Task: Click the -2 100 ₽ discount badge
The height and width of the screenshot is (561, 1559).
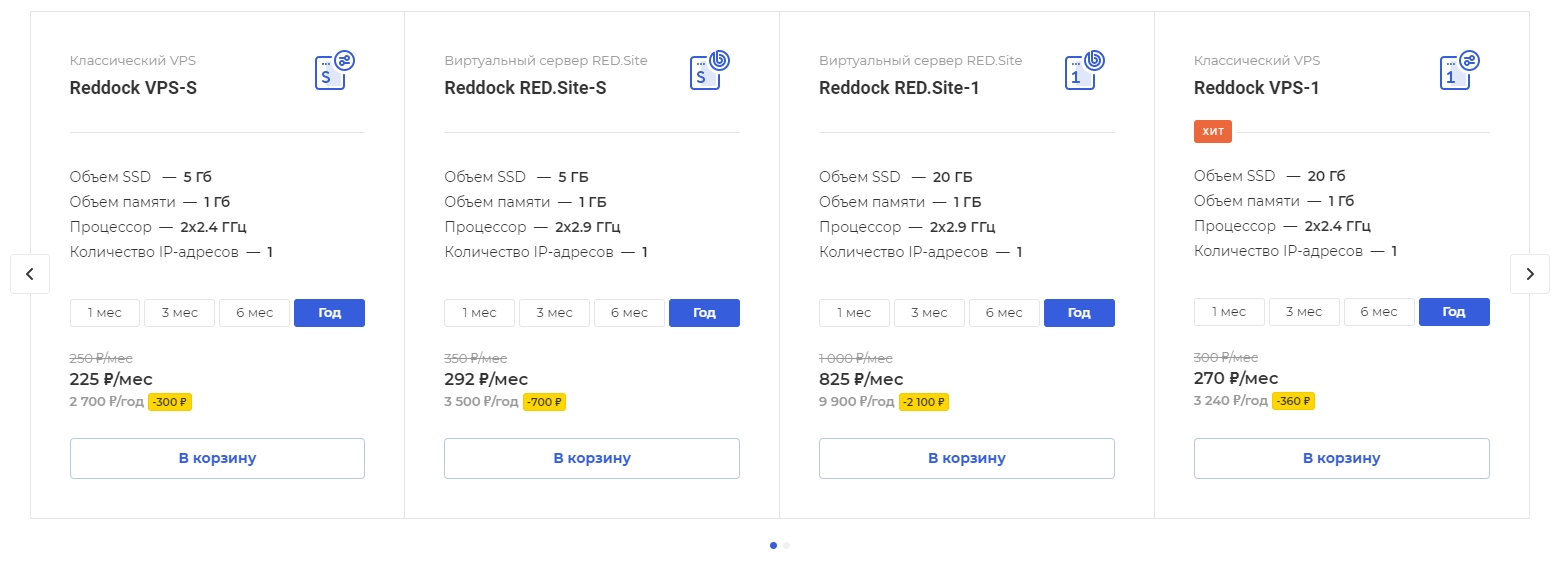Action: tap(924, 402)
